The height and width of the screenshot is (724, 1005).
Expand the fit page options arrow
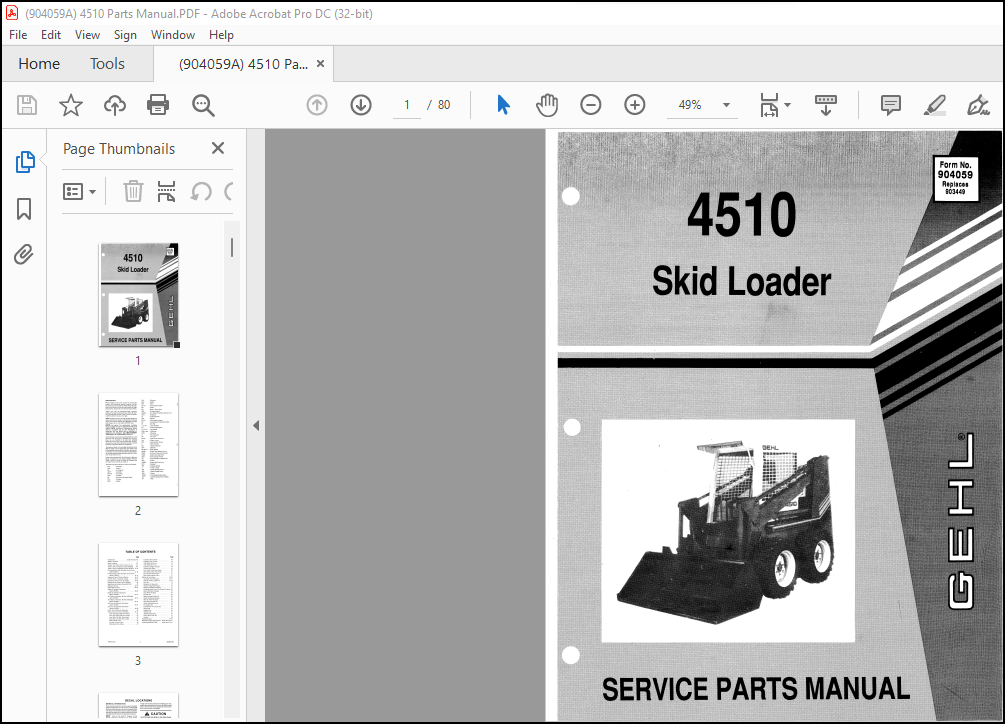(788, 105)
